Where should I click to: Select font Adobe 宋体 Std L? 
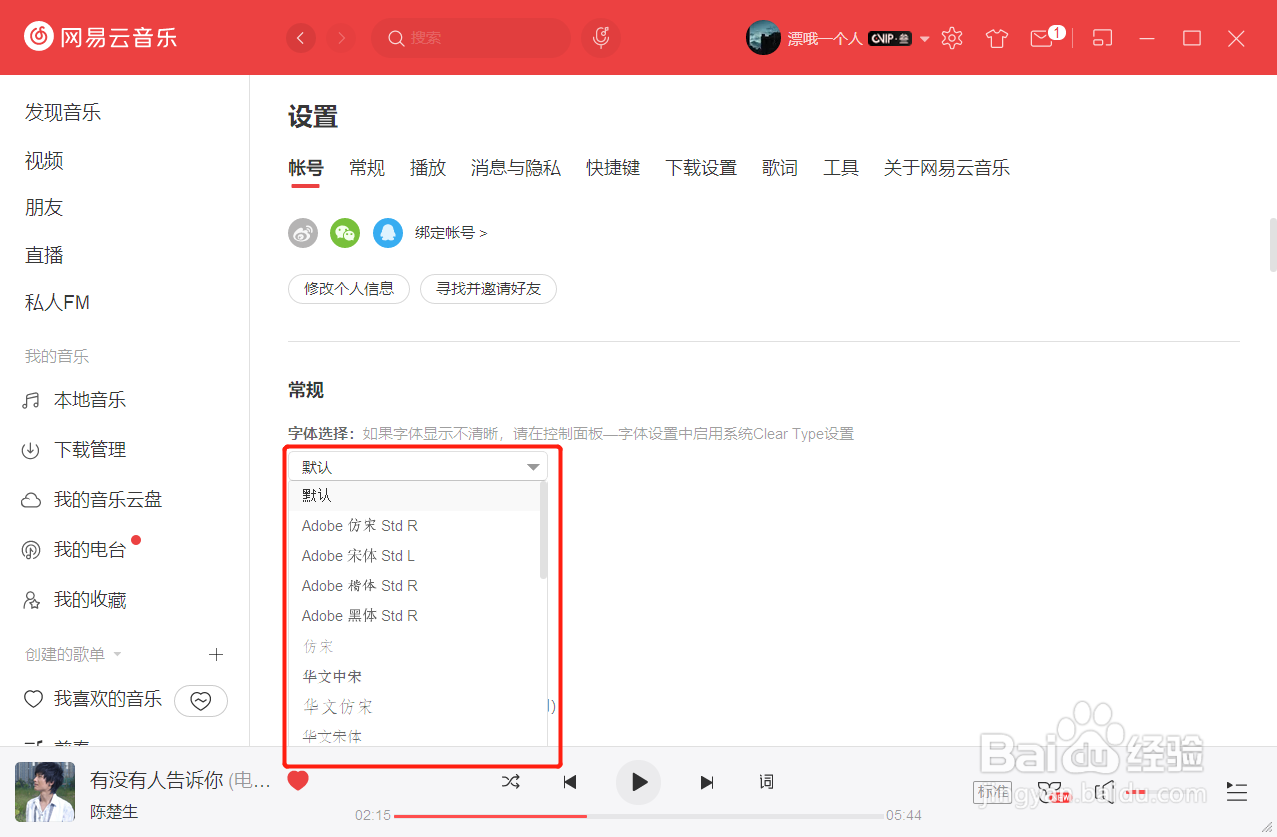coord(414,556)
